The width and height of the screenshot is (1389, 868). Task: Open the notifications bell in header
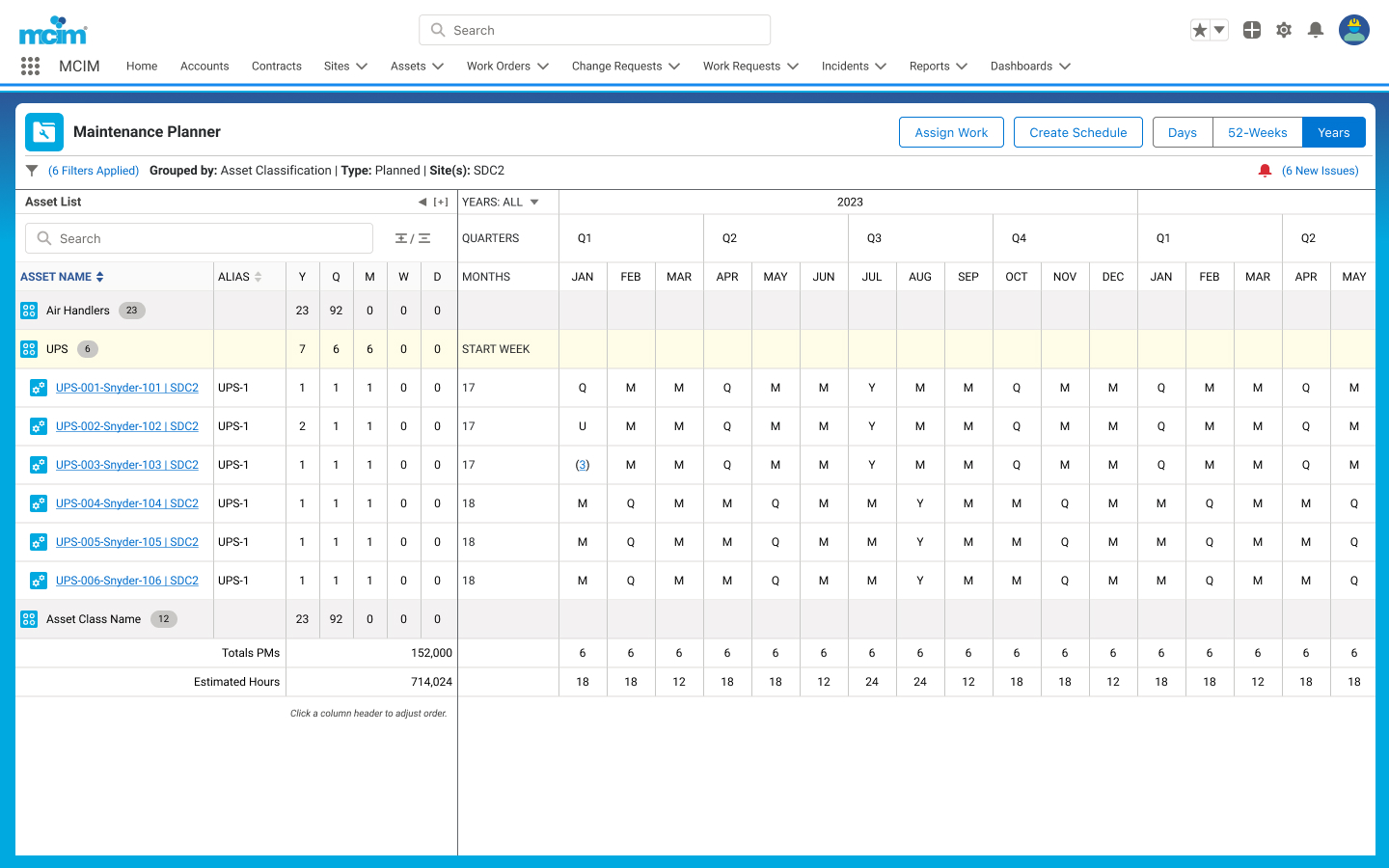[x=1316, y=30]
